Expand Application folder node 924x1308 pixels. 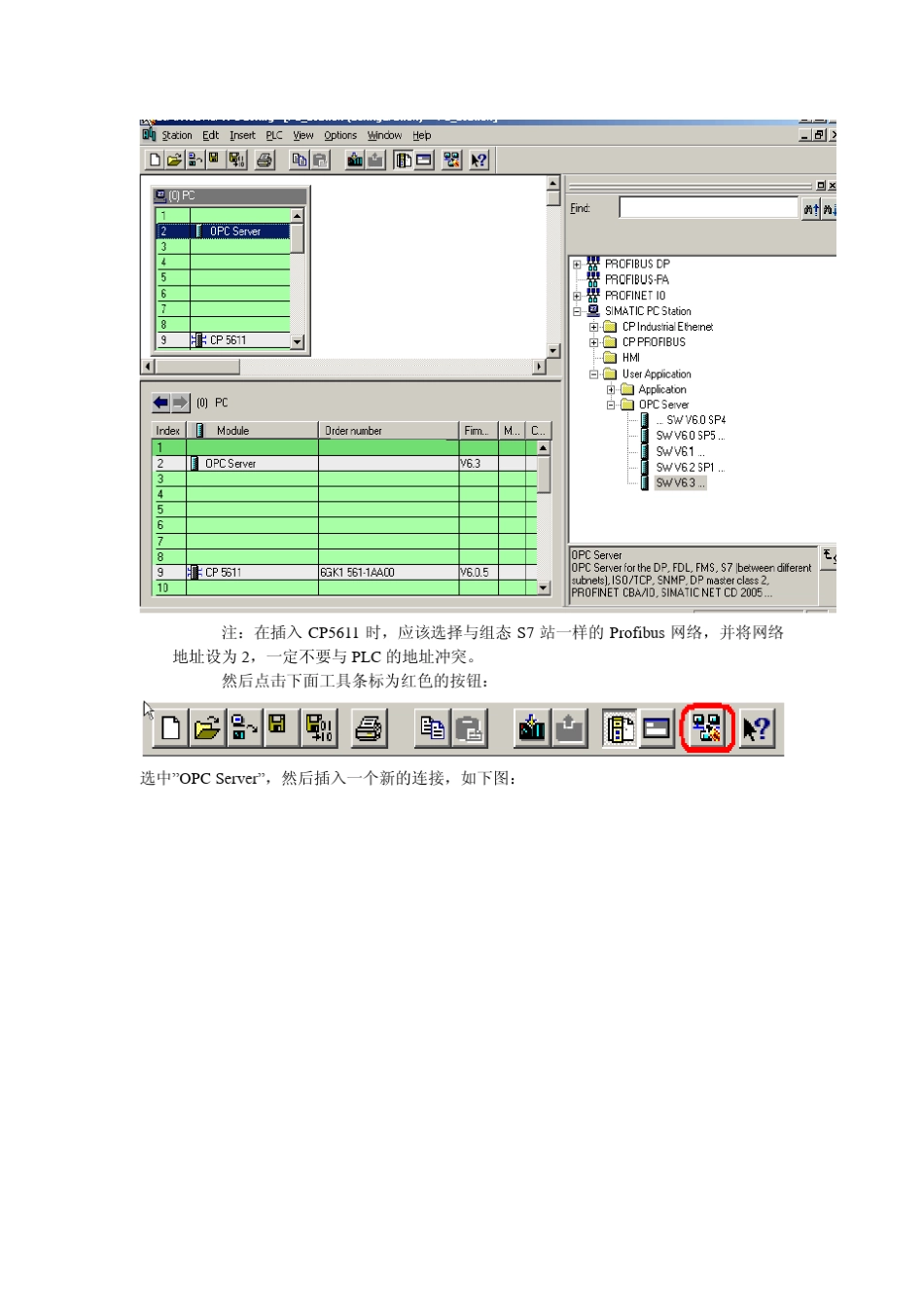pyautogui.click(x=611, y=389)
